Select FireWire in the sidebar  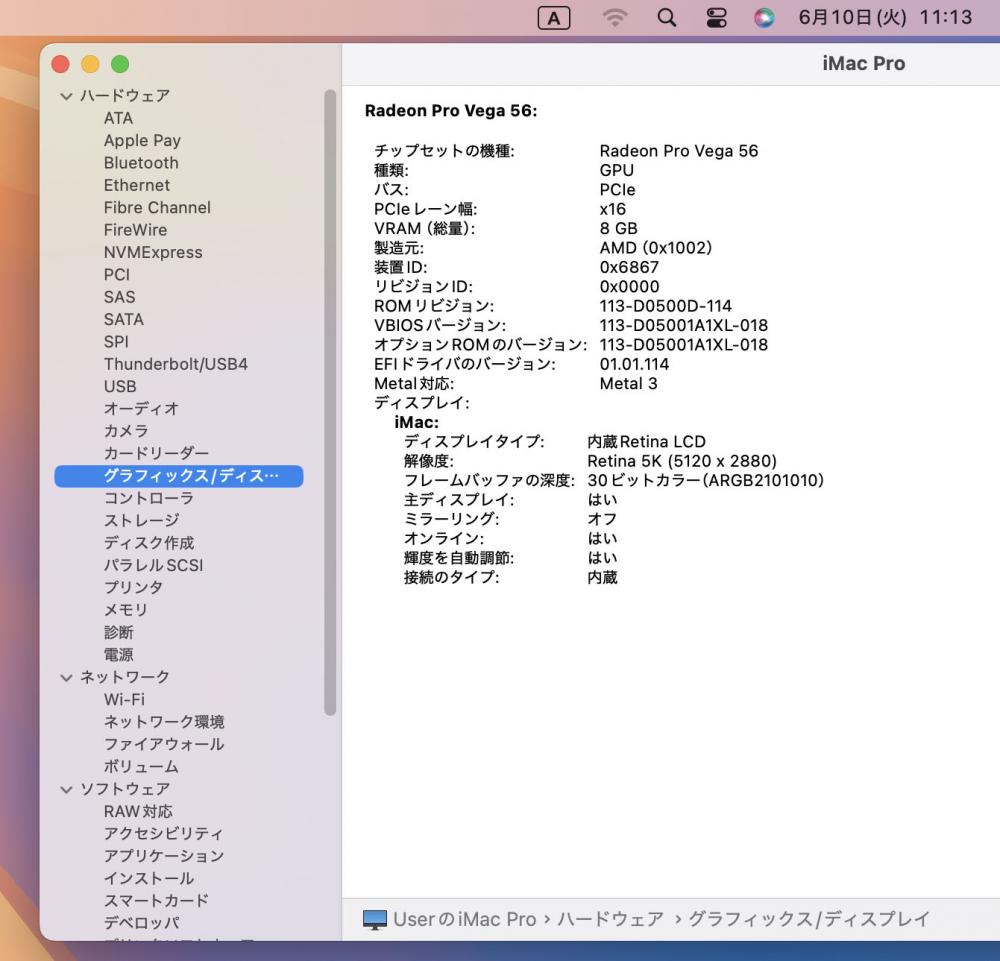pos(135,230)
